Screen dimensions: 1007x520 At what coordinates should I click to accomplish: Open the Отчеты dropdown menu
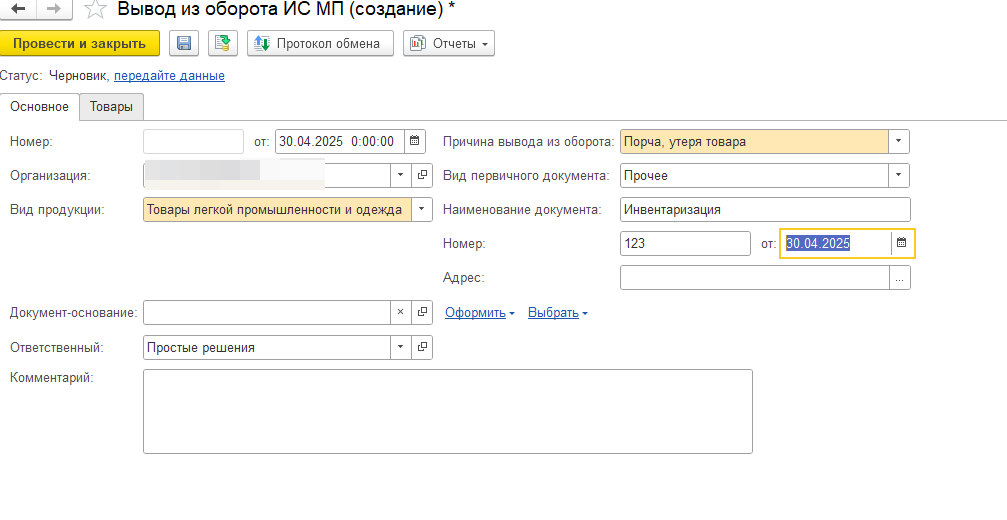[x=448, y=43]
